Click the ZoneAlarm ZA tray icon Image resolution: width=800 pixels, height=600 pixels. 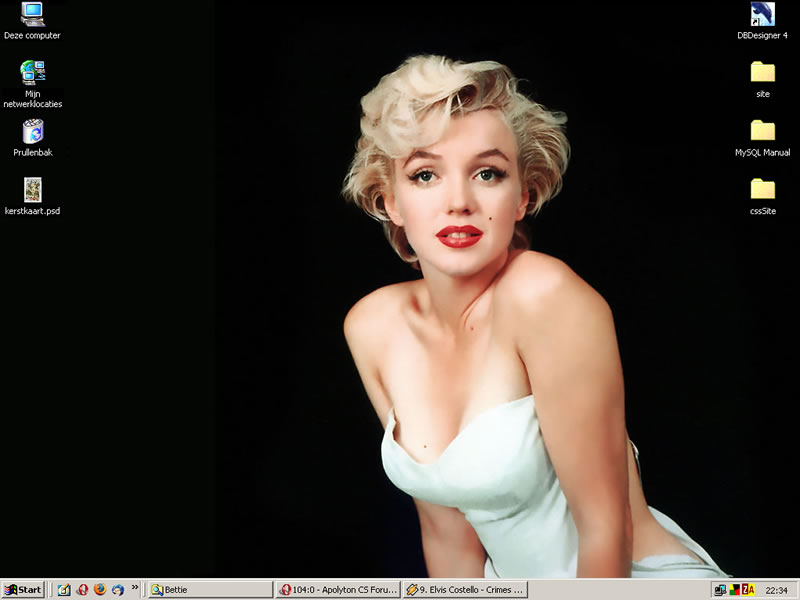pyautogui.click(x=747, y=590)
